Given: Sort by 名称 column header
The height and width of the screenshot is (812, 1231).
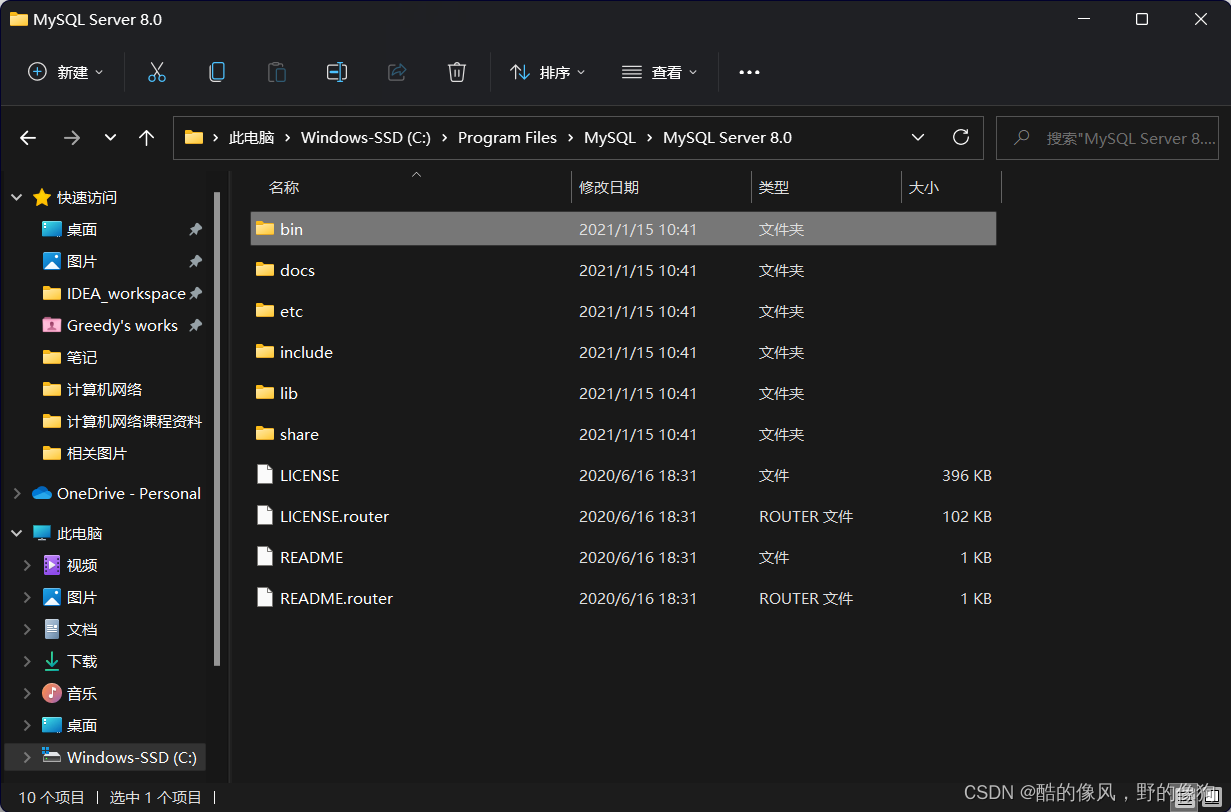Looking at the screenshot, I should (284, 187).
